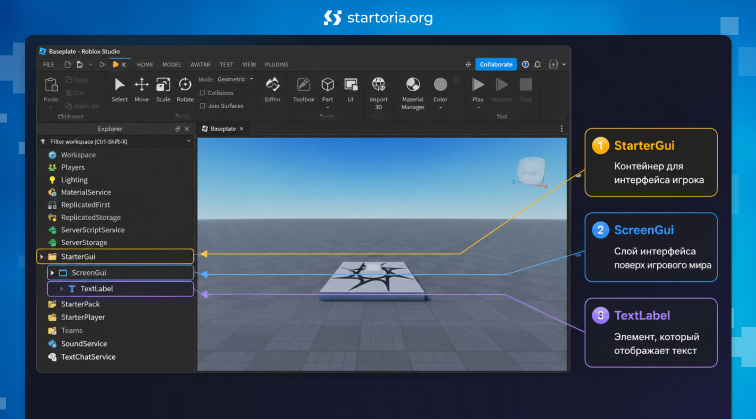Expand the ScreenGui tree node arrow
756x419 pixels.
coord(52,273)
